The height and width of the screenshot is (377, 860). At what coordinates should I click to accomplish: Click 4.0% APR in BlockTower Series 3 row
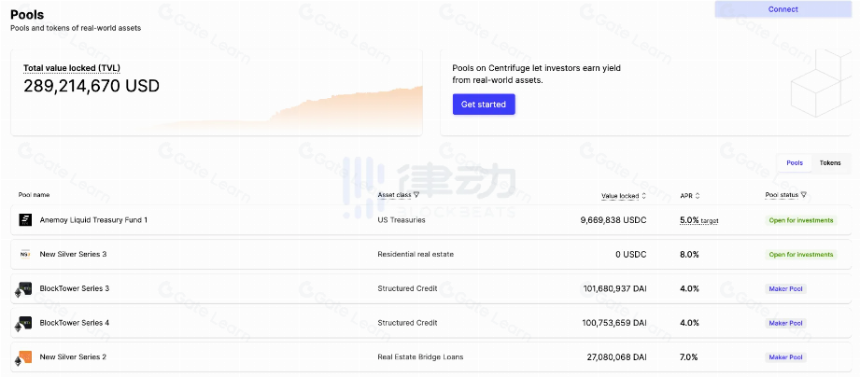pos(689,289)
